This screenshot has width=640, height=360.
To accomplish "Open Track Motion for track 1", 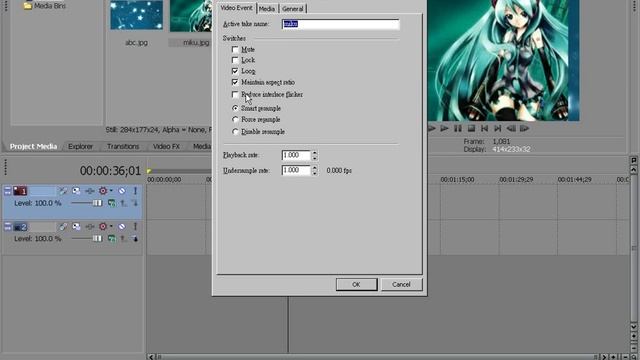I will tap(76, 191).
